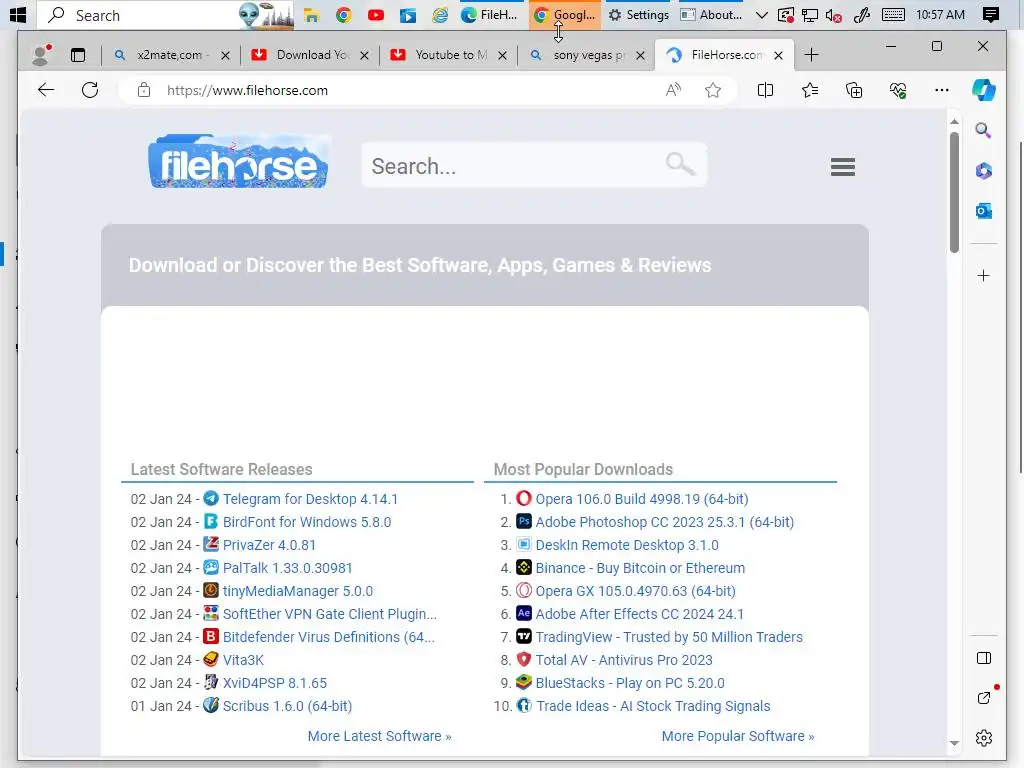The width and height of the screenshot is (1024, 768).
Task: Open Browser essentials heart icon
Action: (x=898, y=90)
